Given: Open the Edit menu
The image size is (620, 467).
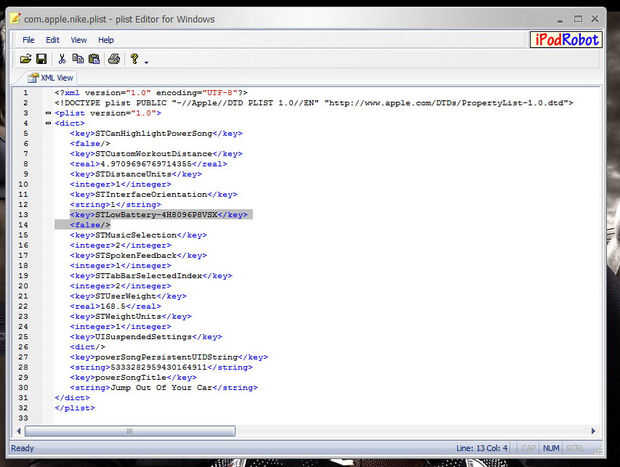Looking at the screenshot, I should click(53, 40).
